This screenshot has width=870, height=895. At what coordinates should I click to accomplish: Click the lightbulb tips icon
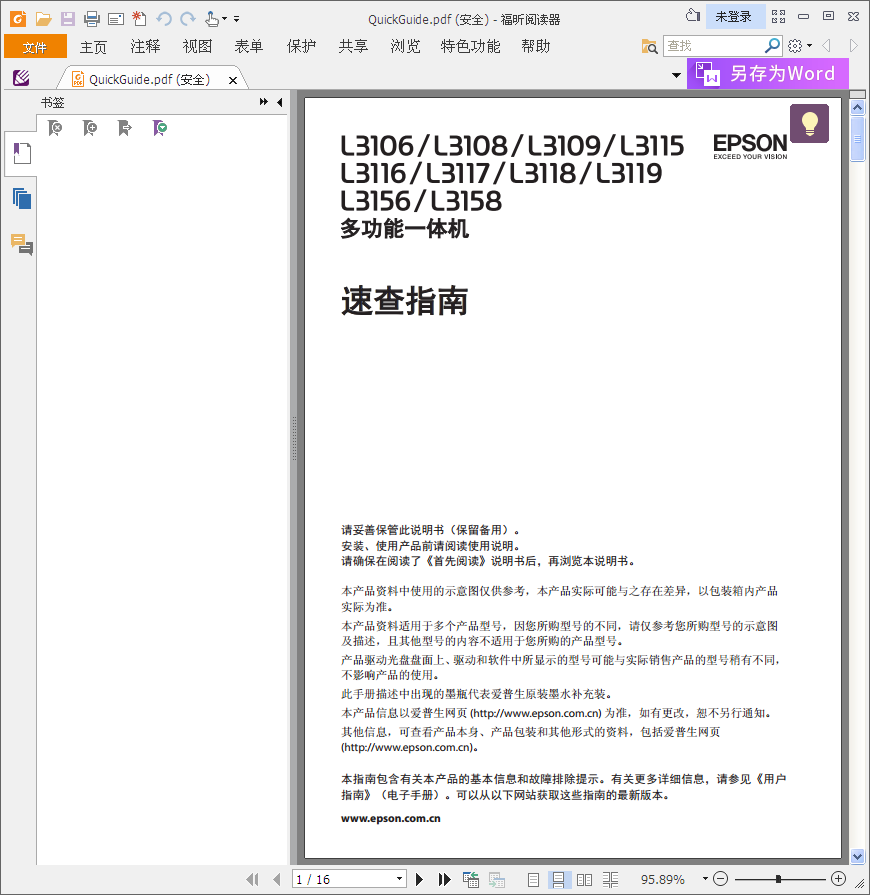(x=809, y=123)
